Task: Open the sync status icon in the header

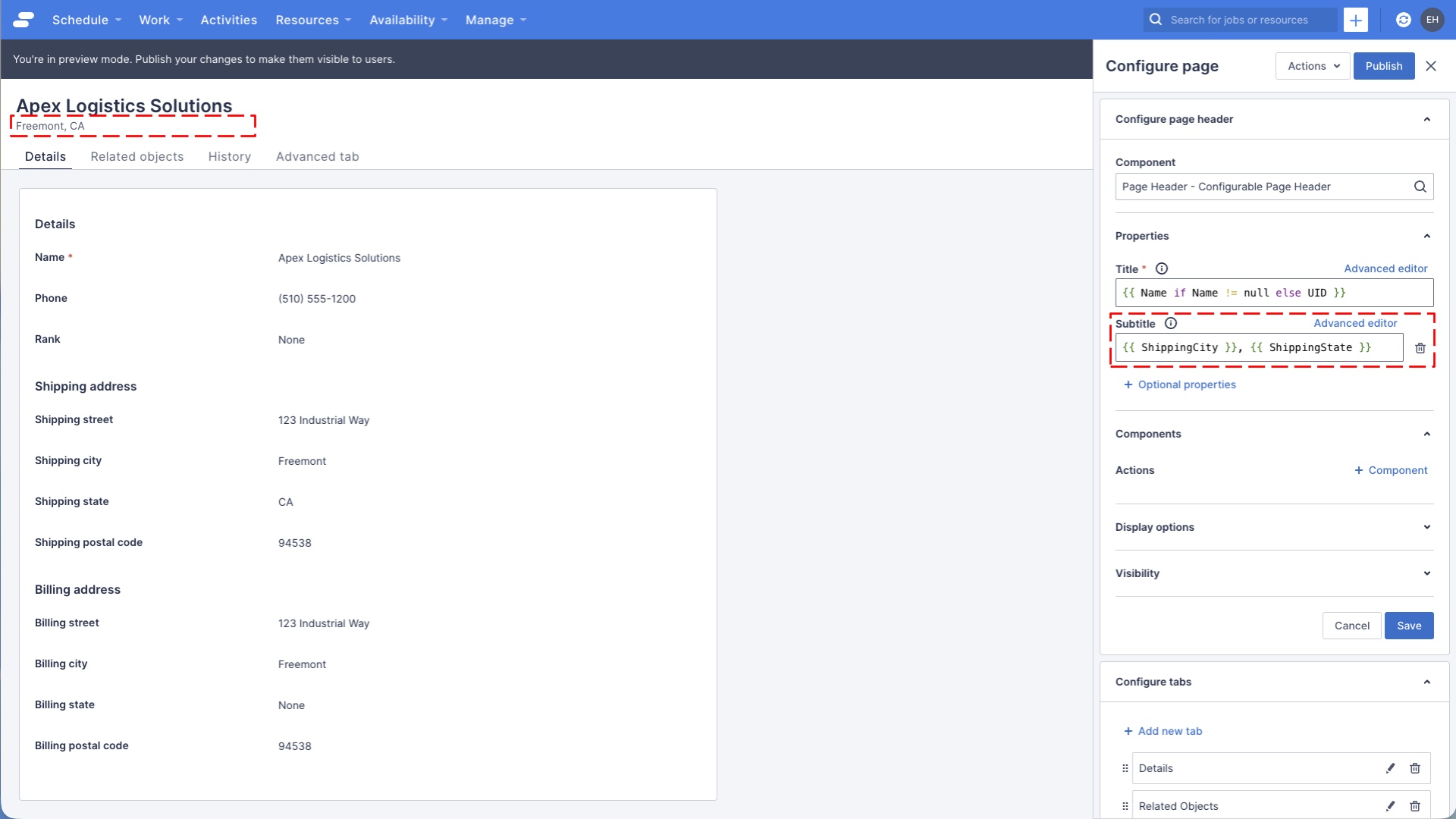Action: tap(1403, 20)
